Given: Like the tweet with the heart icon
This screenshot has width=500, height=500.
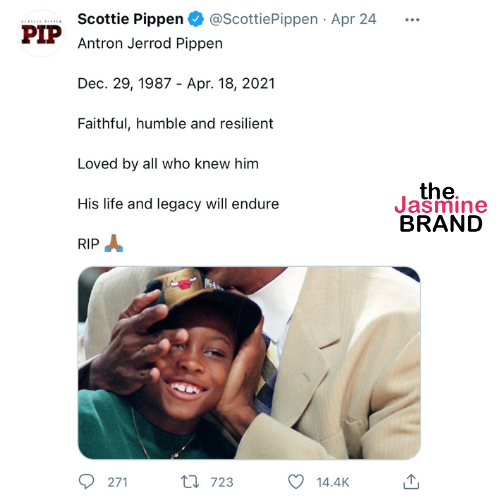Looking at the screenshot, I should point(296,482).
